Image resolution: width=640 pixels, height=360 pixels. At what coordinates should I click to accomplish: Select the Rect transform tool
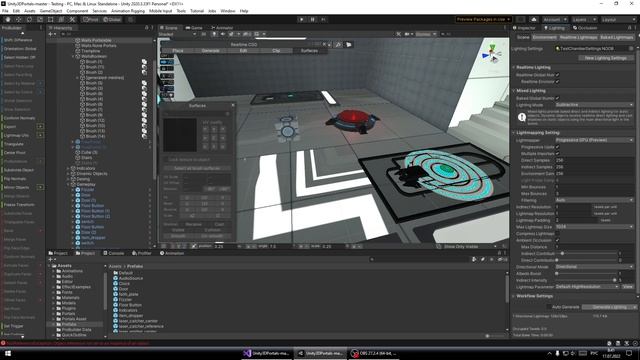click(51, 19)
